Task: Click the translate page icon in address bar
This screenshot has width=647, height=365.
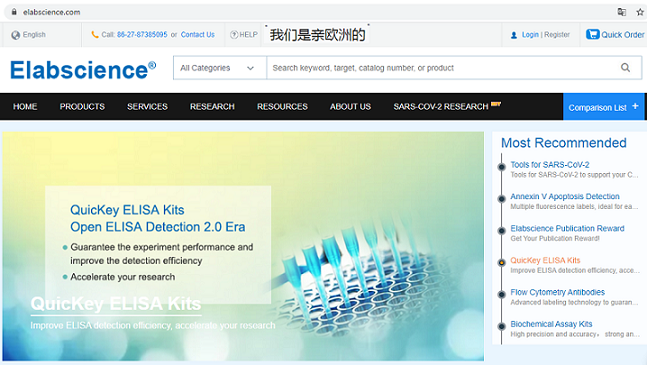Action: click(x=621, y=12)
